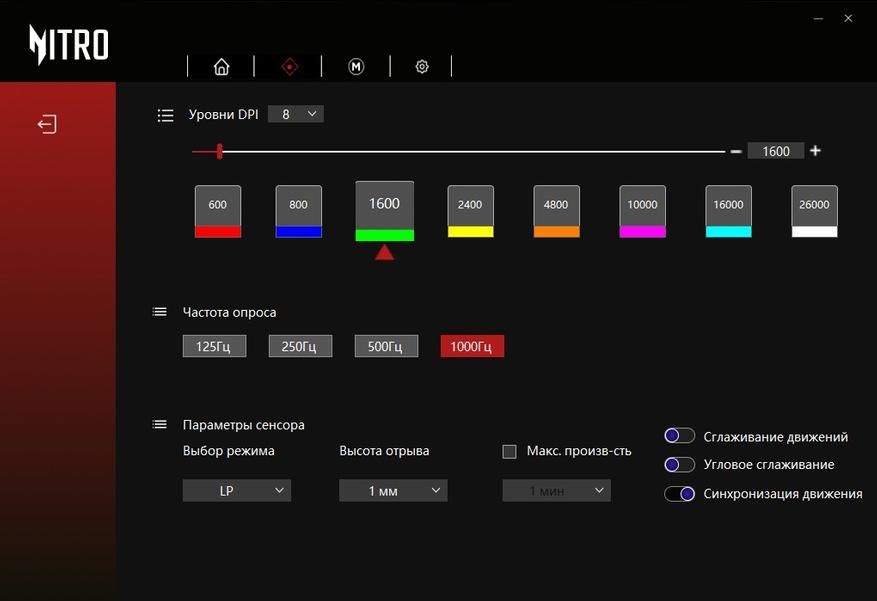
Task: Click list icon beside Частота опроса
Action: [x=159, y=312]
